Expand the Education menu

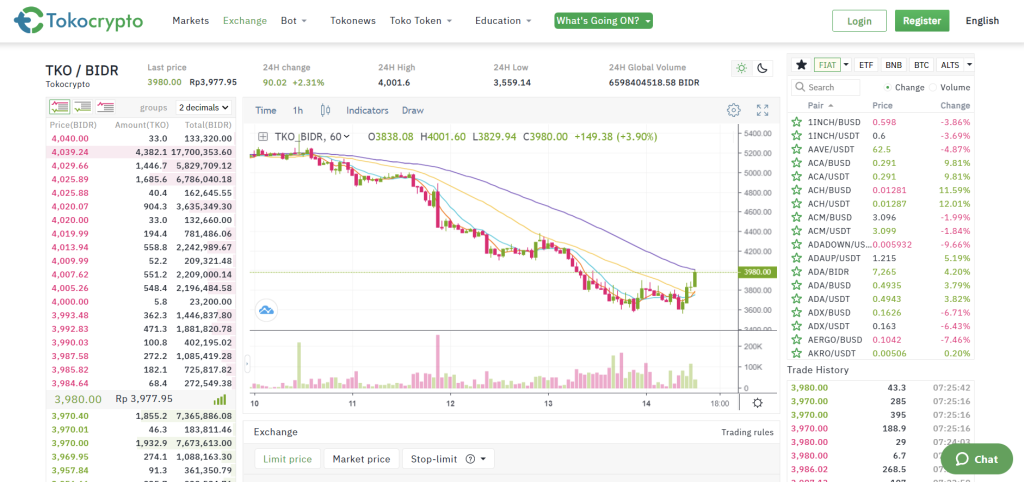504,21
